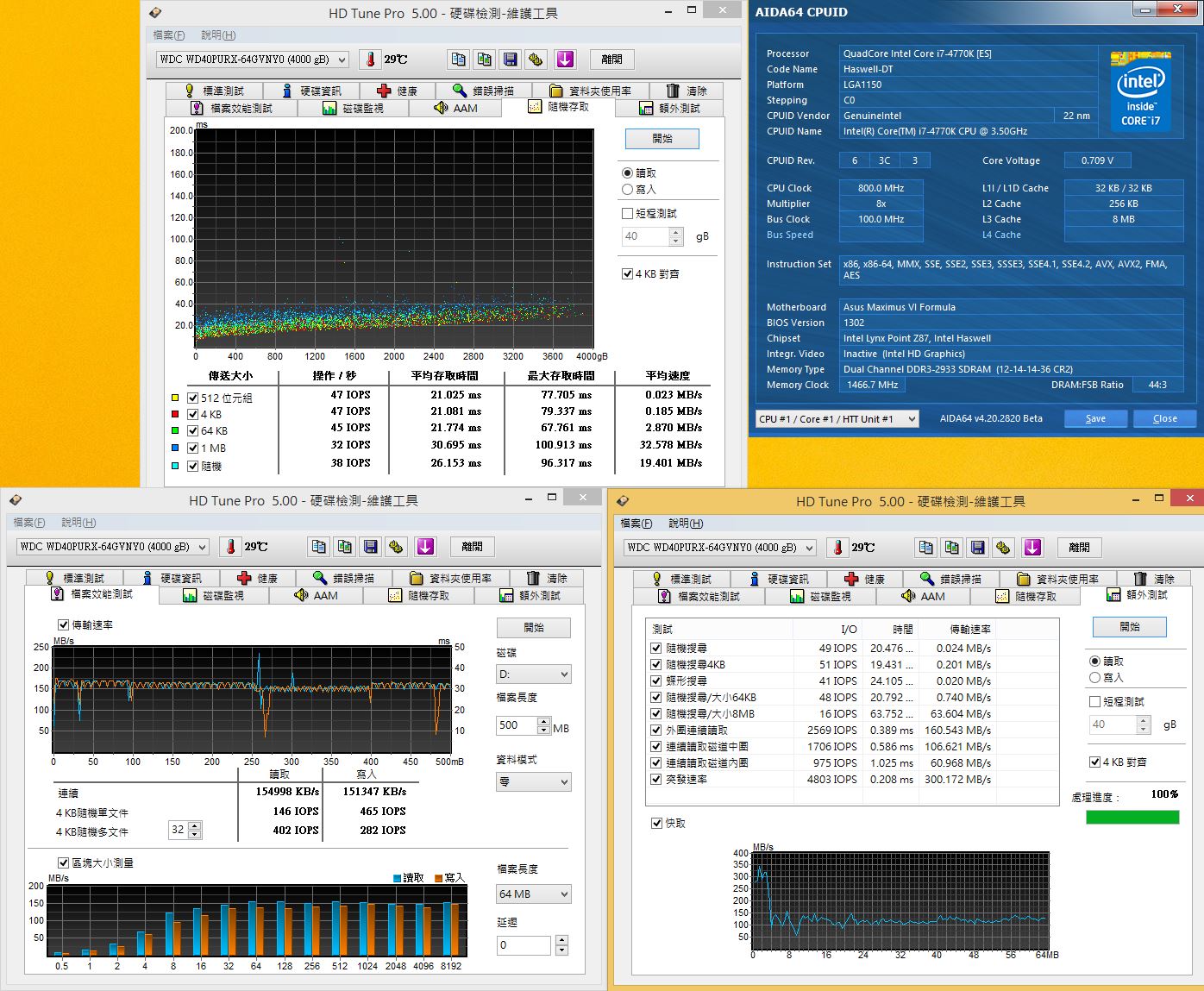Open 檔案長度 64 MB dropdown
This screenshot has height=991, width=1204.
[534, 894]
